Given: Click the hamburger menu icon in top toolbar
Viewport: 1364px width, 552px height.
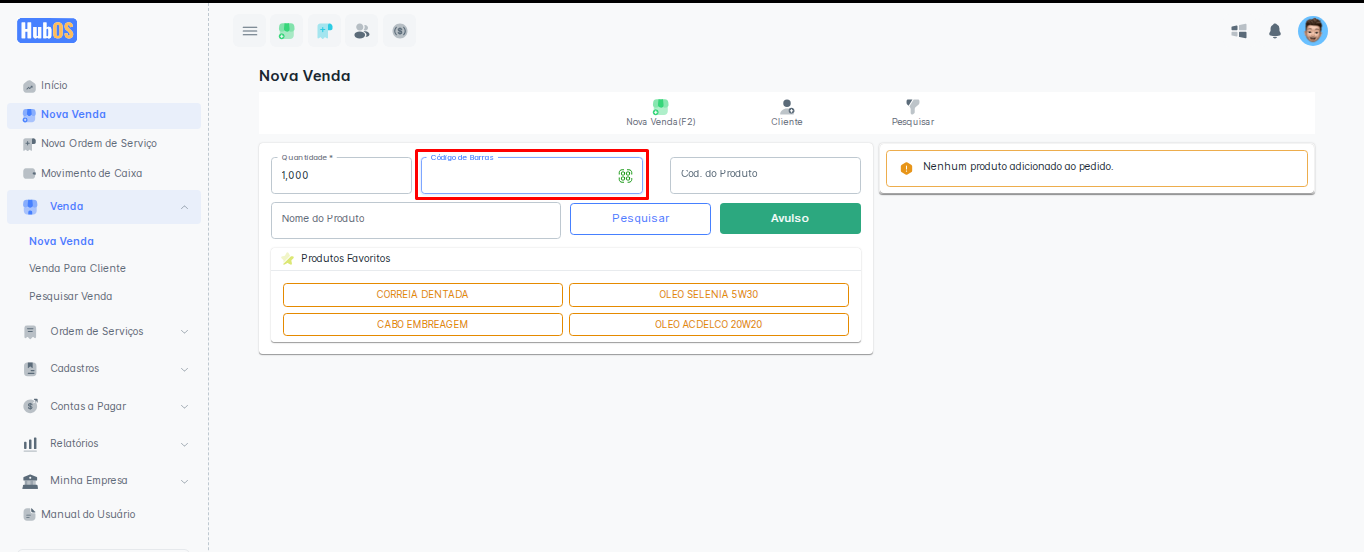Looking at the screenshot, I should coord(250,31).
